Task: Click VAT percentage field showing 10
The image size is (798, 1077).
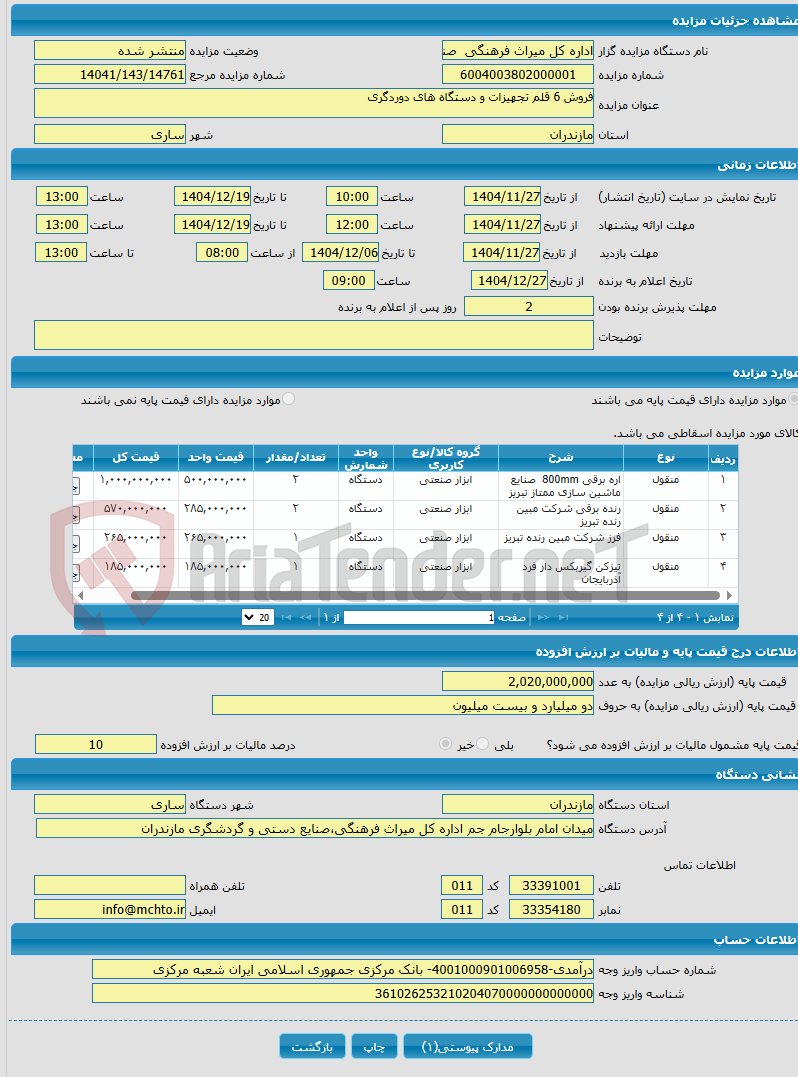Action: pyautogui.click(x=96, y=744)
